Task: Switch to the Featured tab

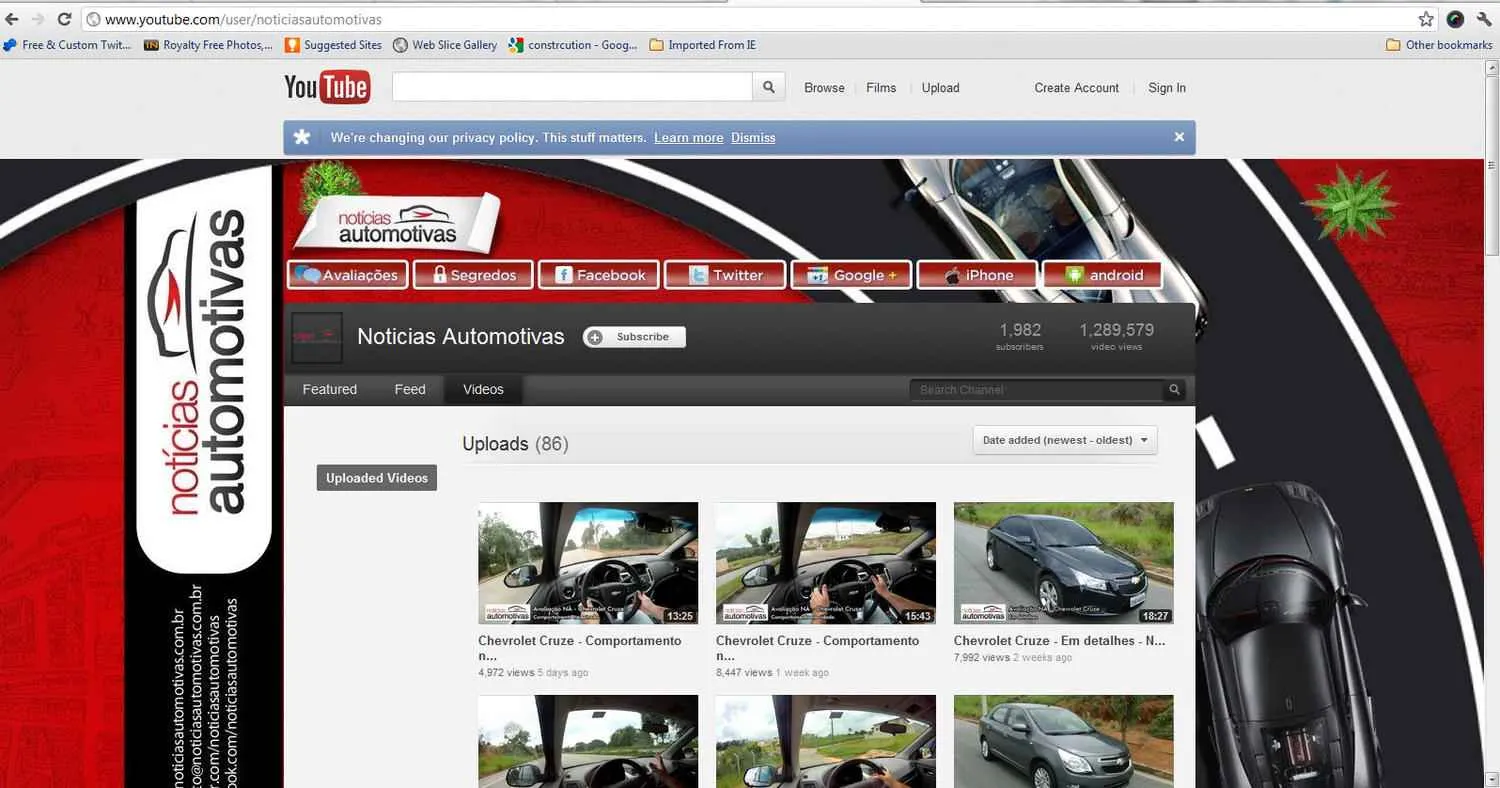Action: coord(330,390)
